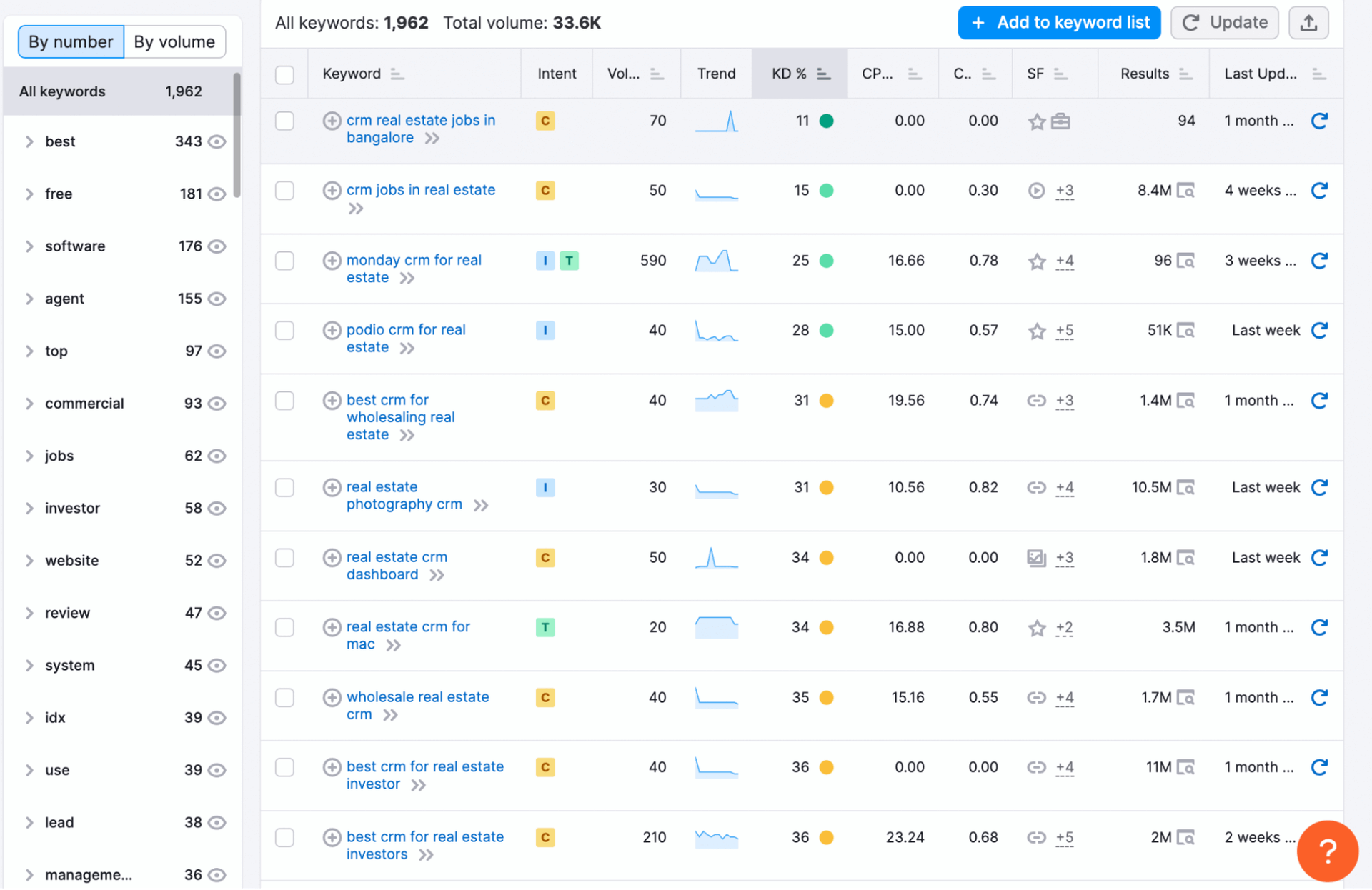Select the 'By number' tab
This screenshot has height=890, width=1372.
pyautogui.click(x=71, y=41)
